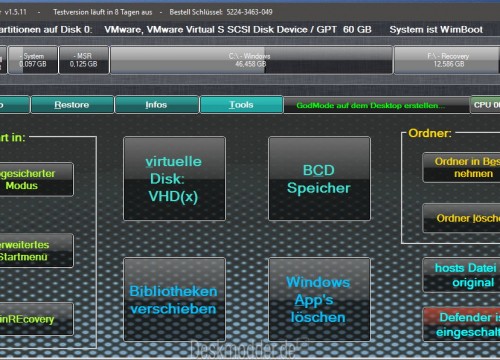Screen dimensions: 500x360
Task: Open the virtuelle Disk VHD(x) tile
Action: click(x=174, y=179)
